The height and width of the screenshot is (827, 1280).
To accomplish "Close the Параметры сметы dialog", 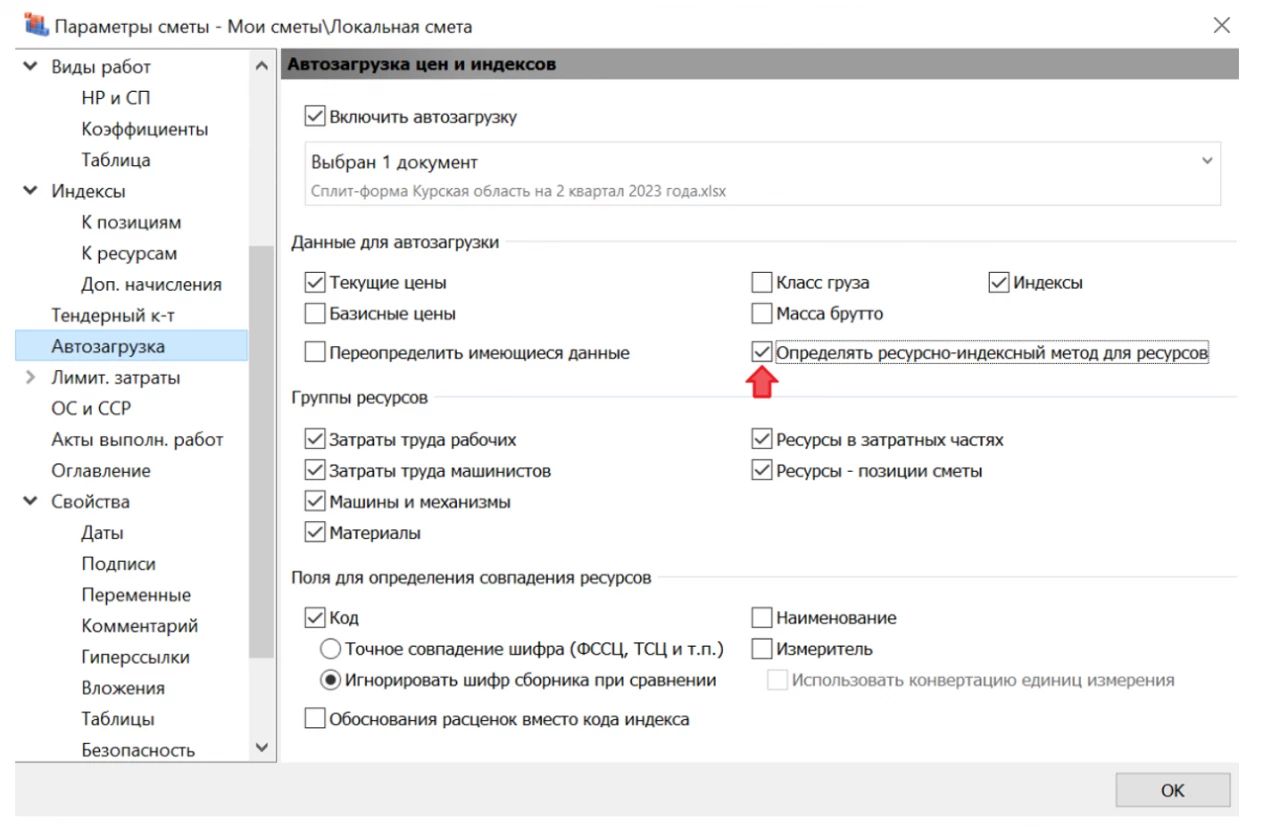I will pyautogui.click(x=1221, y=25).
